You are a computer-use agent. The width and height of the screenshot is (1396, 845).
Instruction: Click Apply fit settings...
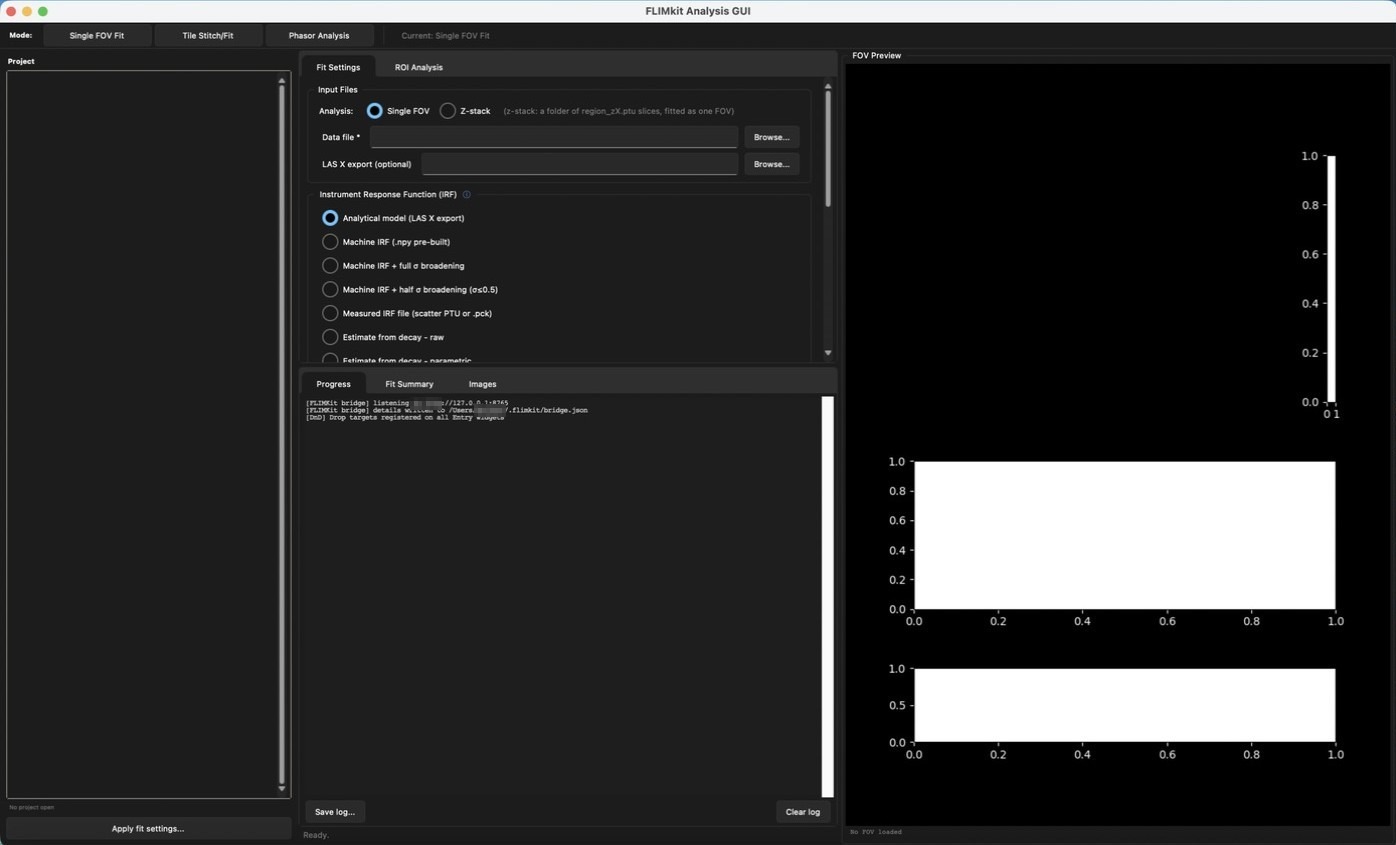pyautogui.click(x=148, y=829)
